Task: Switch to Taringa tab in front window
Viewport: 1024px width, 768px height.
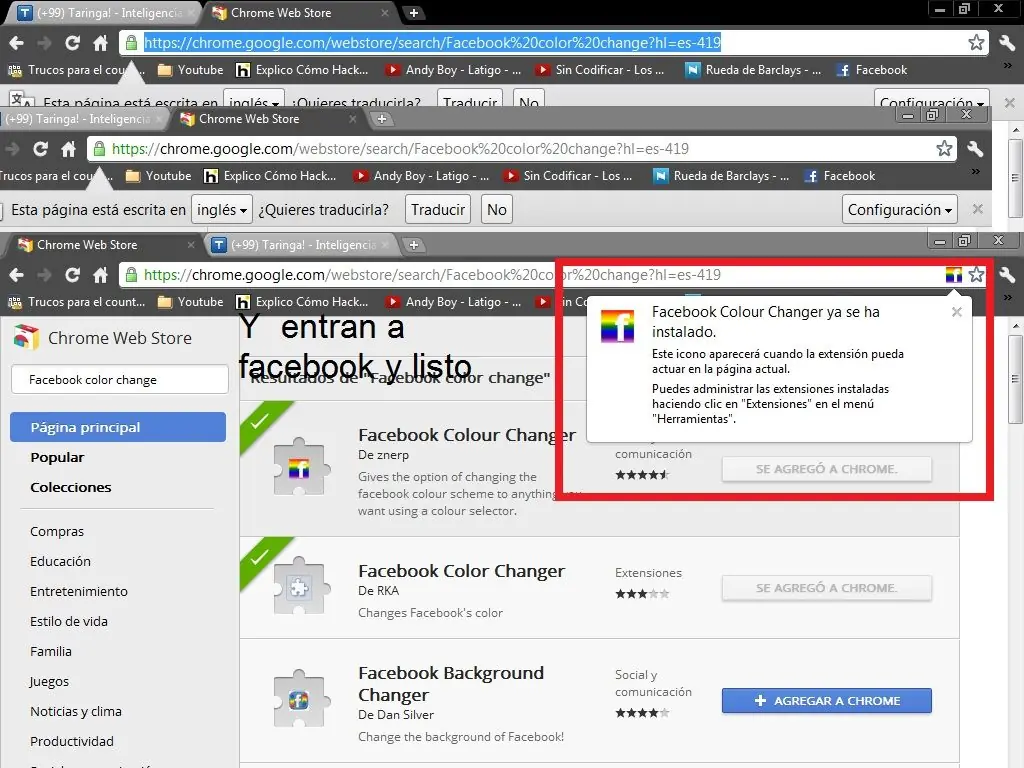Action: coord(302,245)
